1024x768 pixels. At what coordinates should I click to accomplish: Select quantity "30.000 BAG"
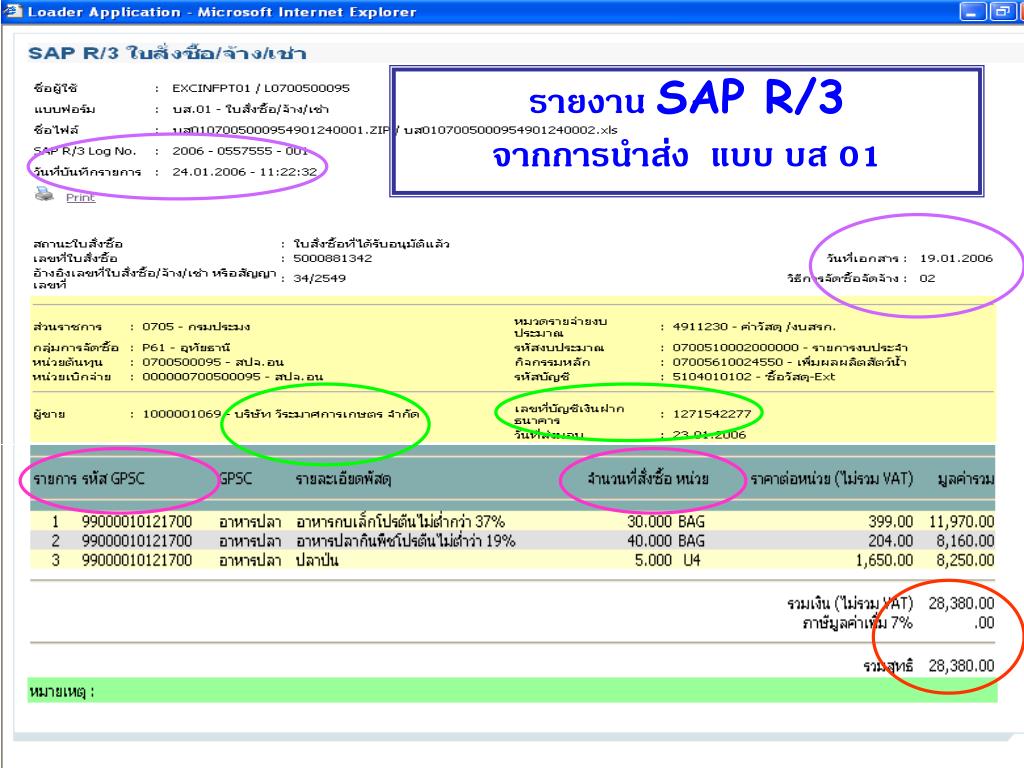tap(665, 522)
